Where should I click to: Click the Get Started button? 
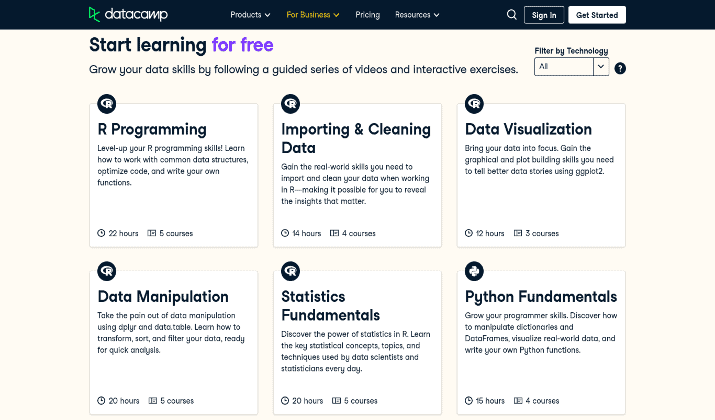point(597,15)
